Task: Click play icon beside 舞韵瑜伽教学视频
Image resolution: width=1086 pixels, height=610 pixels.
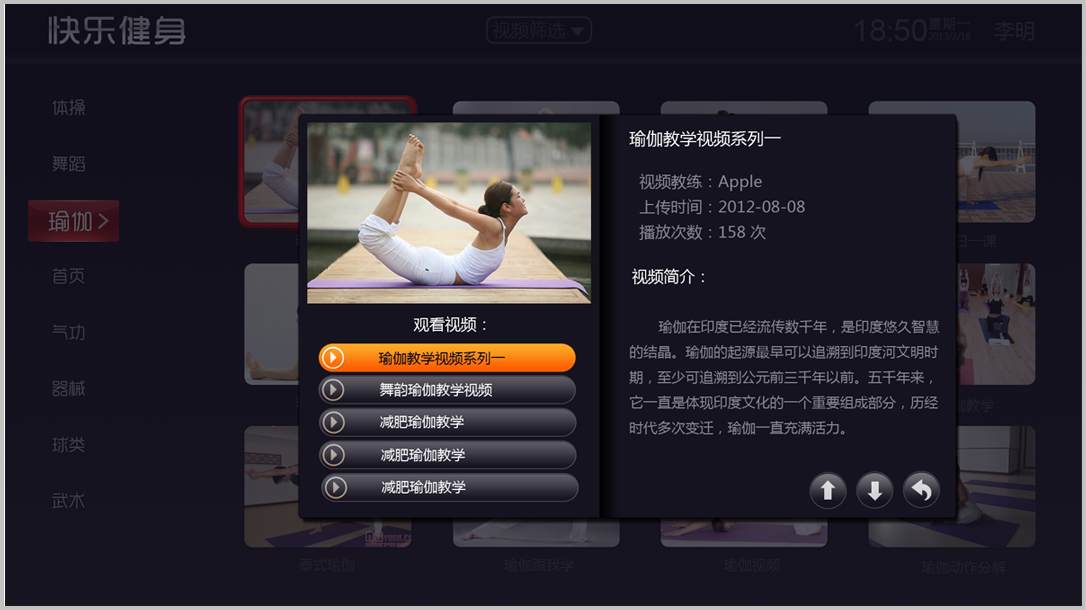Action: pyautogui.click(x=333, y=390)
